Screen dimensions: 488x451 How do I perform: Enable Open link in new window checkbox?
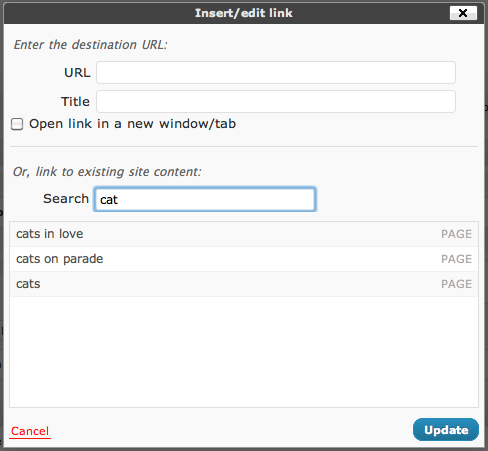point(17,124)
